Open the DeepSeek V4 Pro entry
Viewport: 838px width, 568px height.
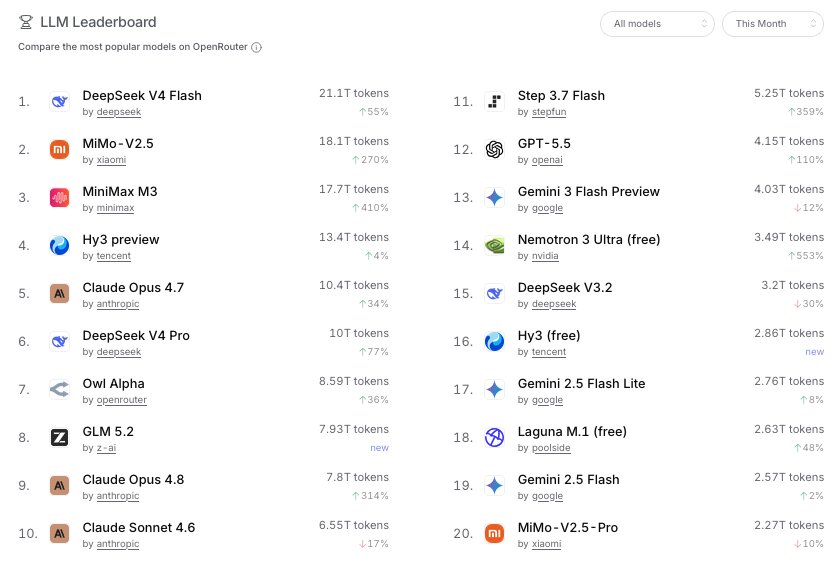pyautogui.click(x=136, y=336)
